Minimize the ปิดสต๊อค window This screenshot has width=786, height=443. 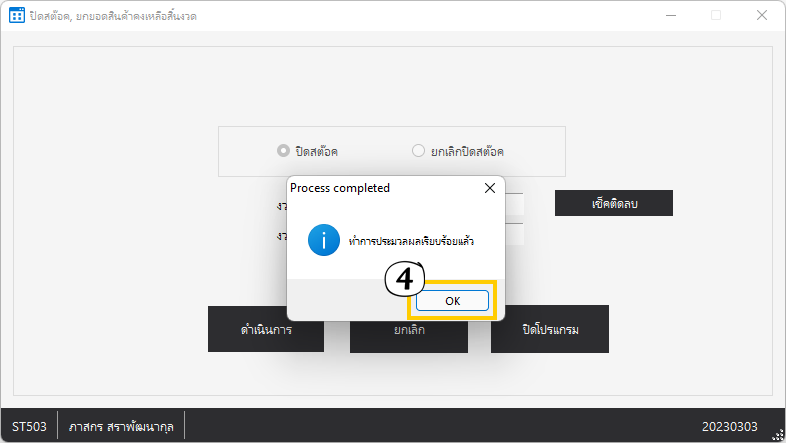click(669, 16)
